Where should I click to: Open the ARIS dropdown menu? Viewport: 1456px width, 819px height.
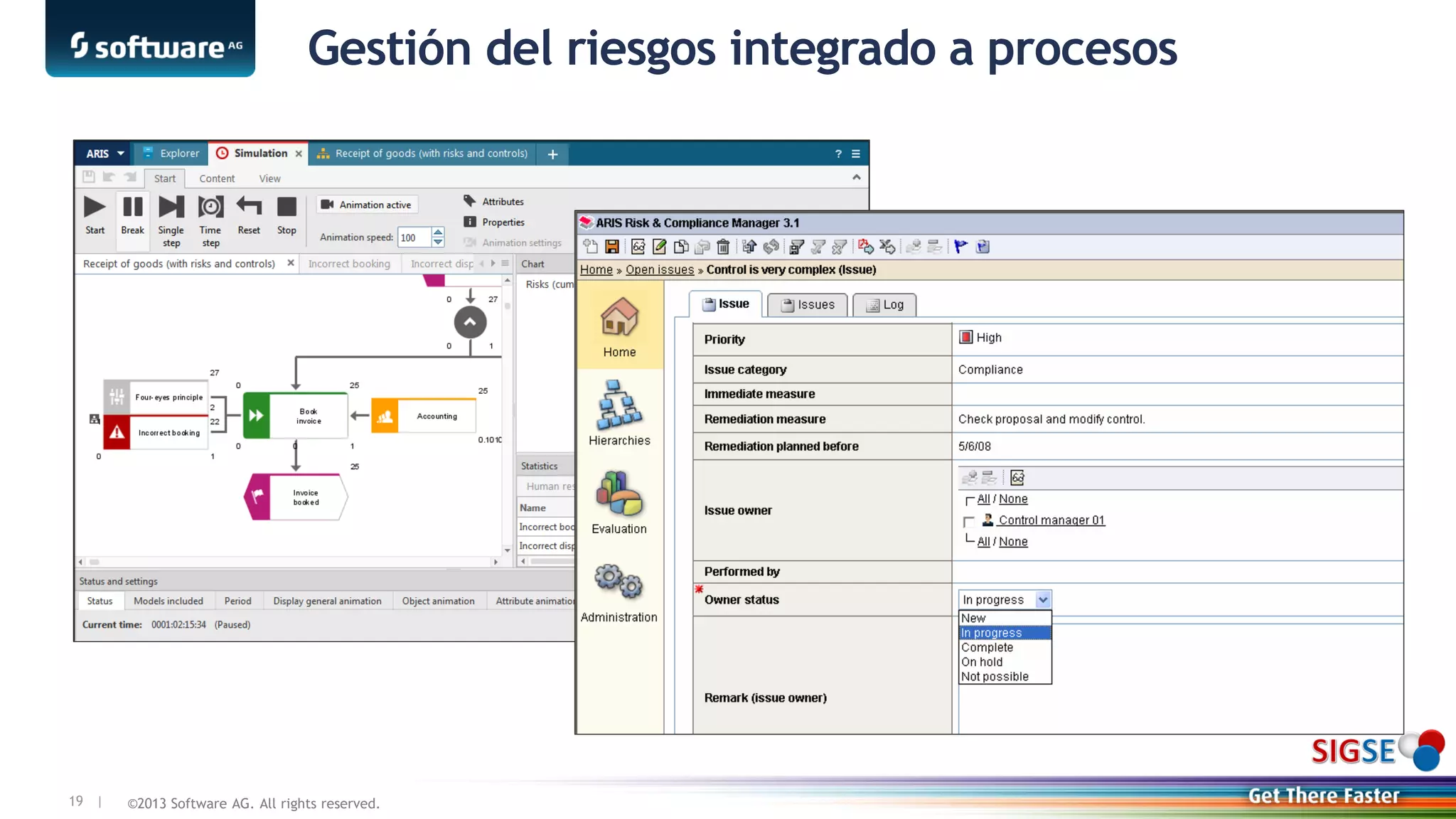tap(105, 154)
